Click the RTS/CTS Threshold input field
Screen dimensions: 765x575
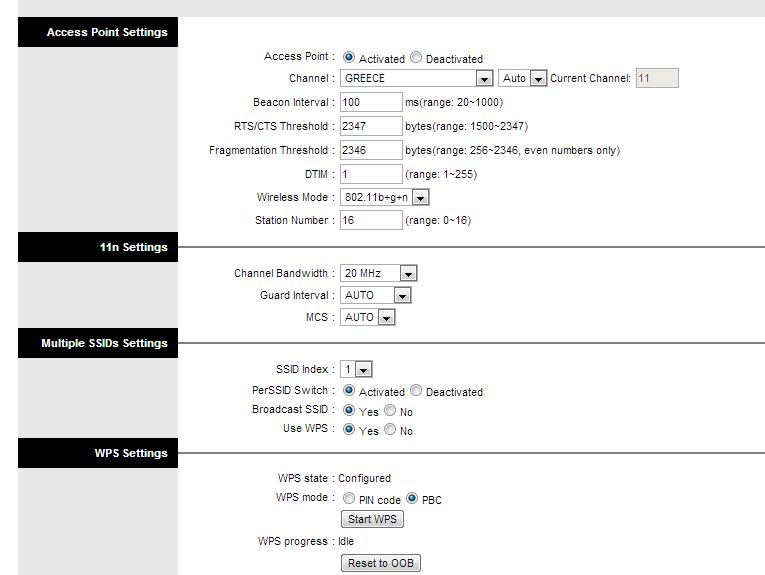click(x=371, y=126)
